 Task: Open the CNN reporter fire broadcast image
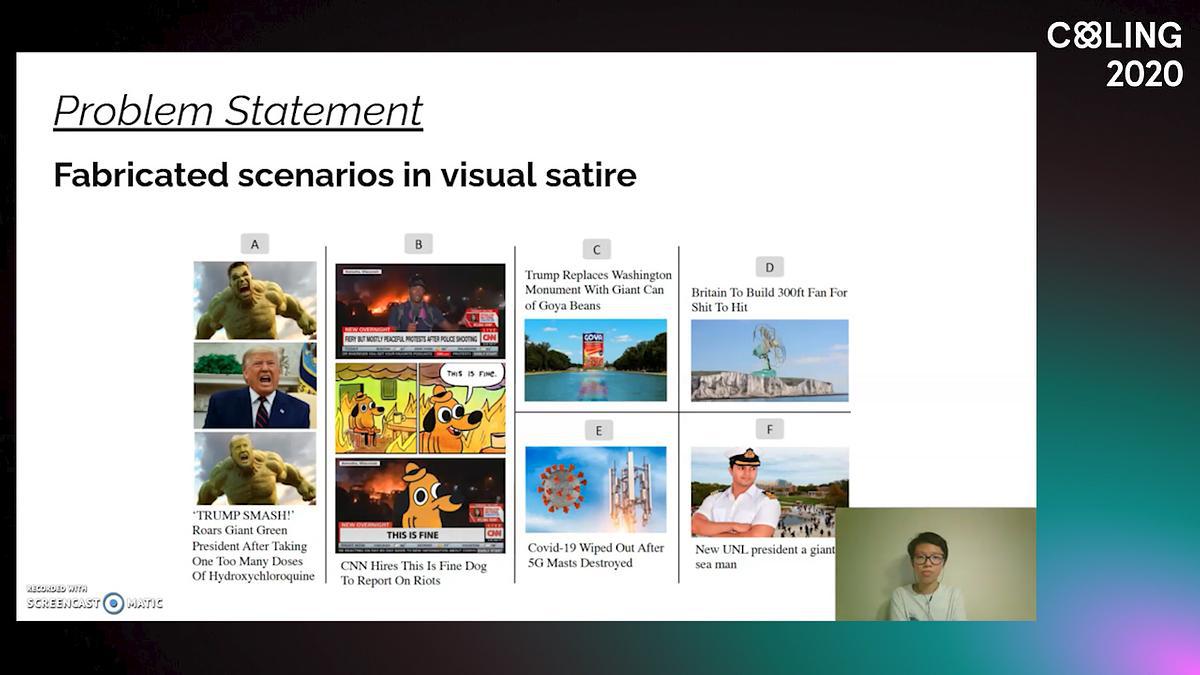[420, 311]
